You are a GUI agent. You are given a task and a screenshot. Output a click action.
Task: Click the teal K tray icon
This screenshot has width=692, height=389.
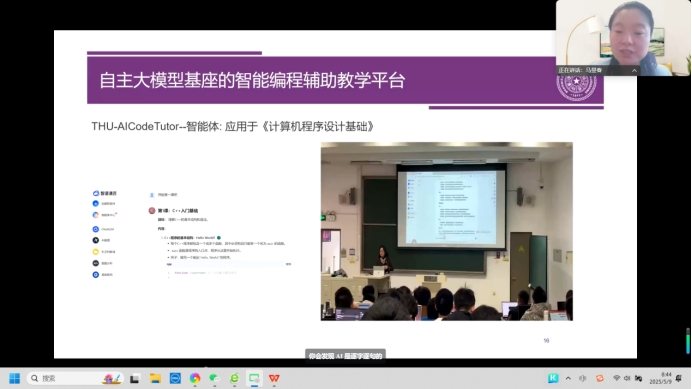(553, 378)
